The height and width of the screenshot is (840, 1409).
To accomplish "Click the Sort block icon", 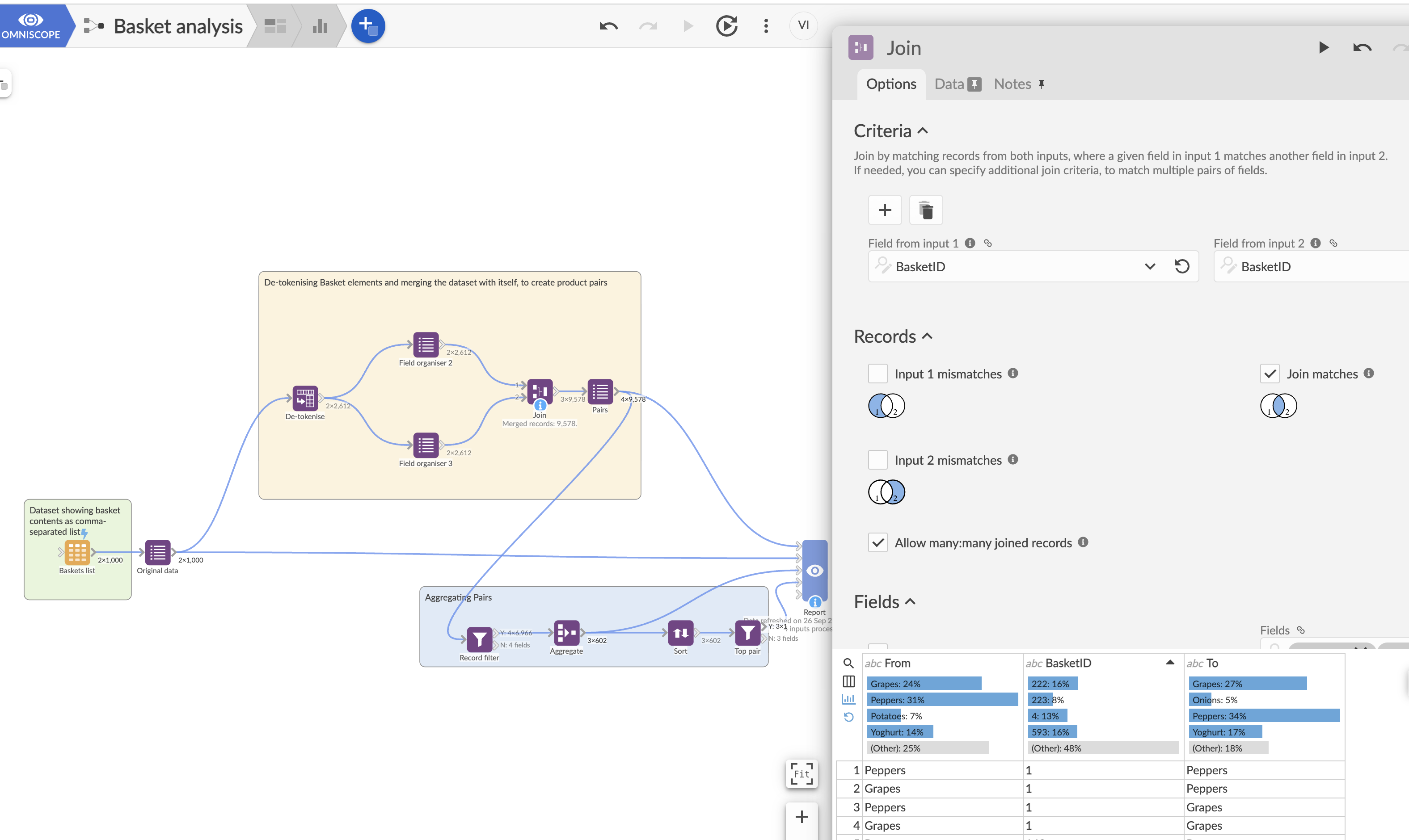I will coord(680,633).
